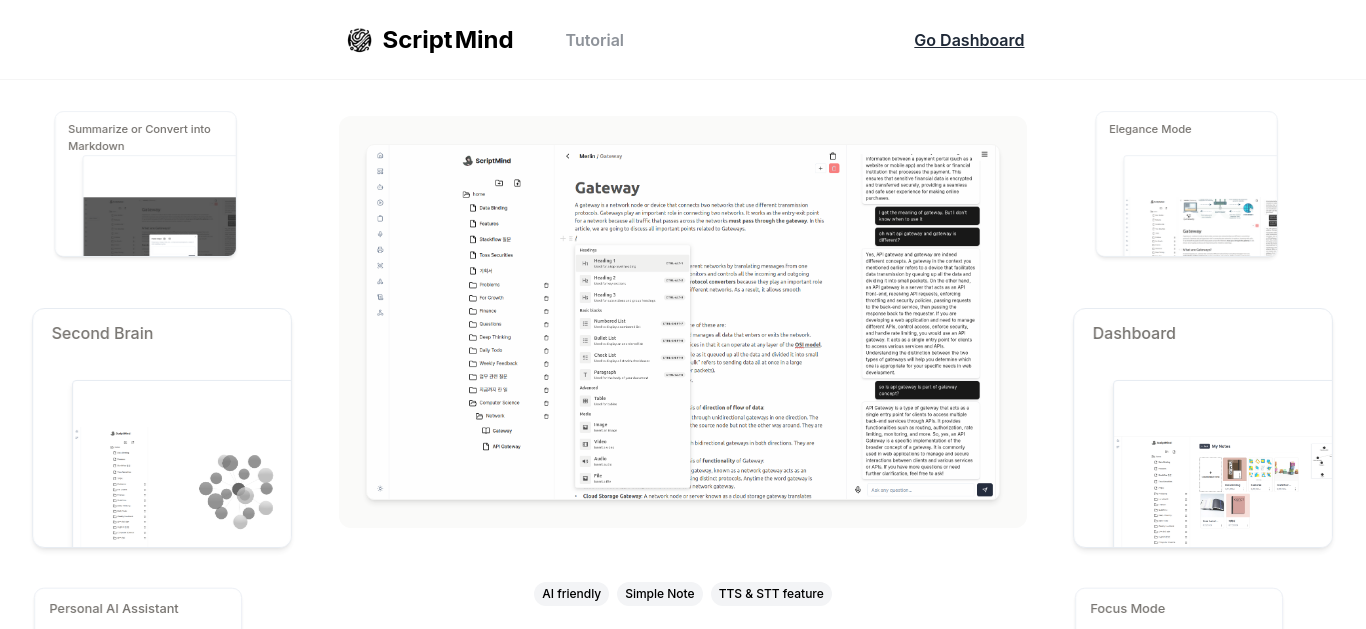
Task: Choose Table in the slash menu
Action: click(x=633, y=400)
